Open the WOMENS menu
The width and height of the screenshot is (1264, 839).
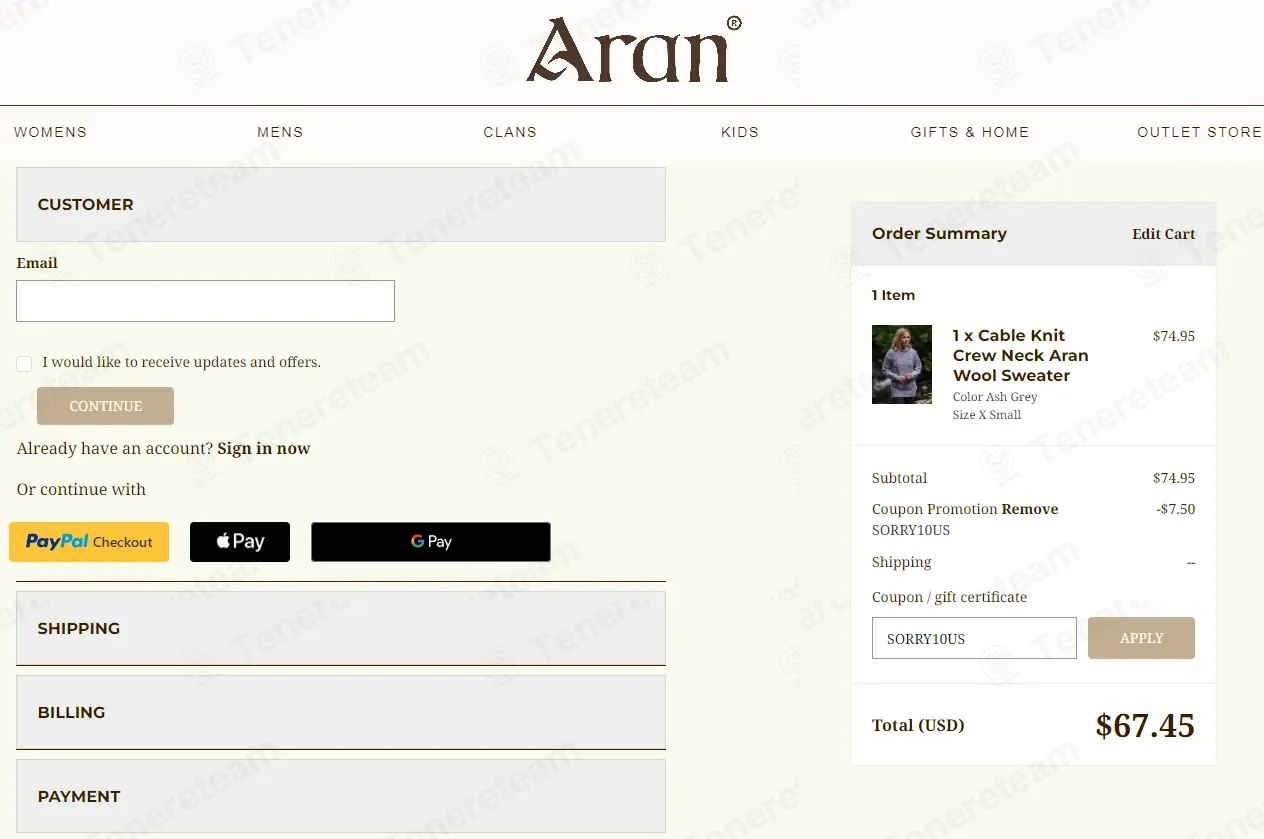pos(50,132)
